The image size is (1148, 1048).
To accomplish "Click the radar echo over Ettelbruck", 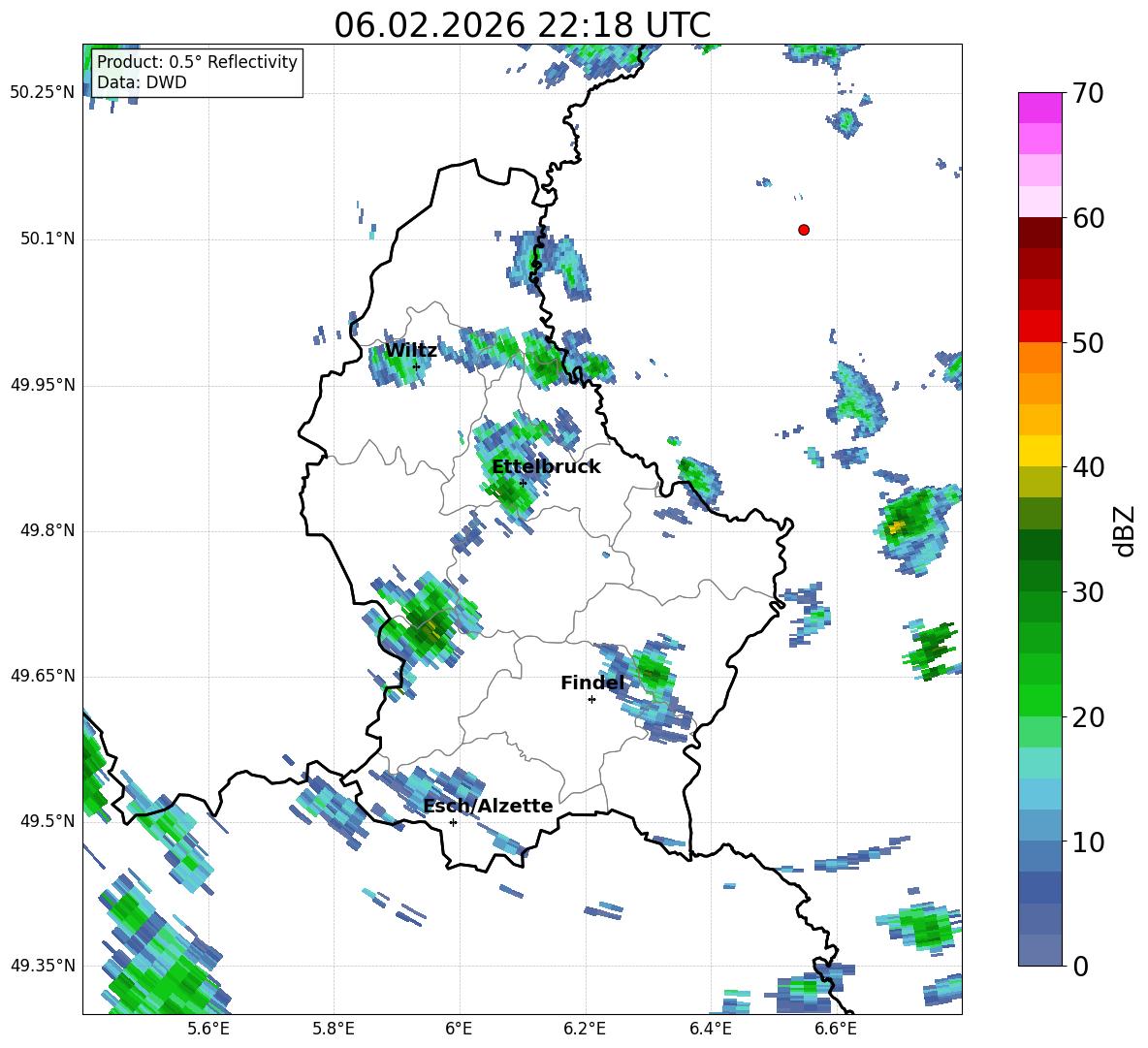I will (x=514, y=468).
